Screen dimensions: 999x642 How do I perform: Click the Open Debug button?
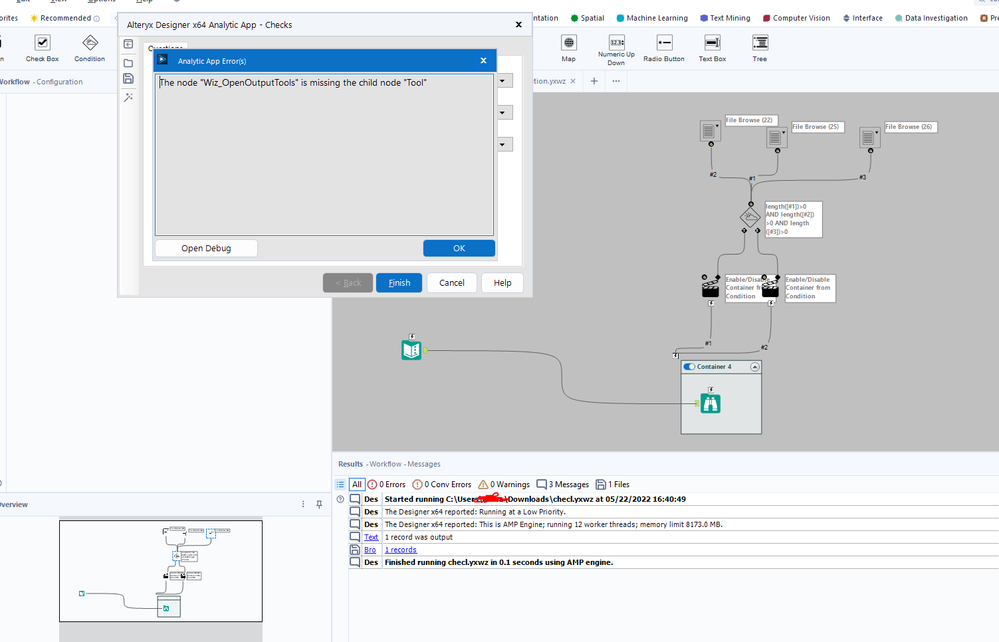point(206,248)
